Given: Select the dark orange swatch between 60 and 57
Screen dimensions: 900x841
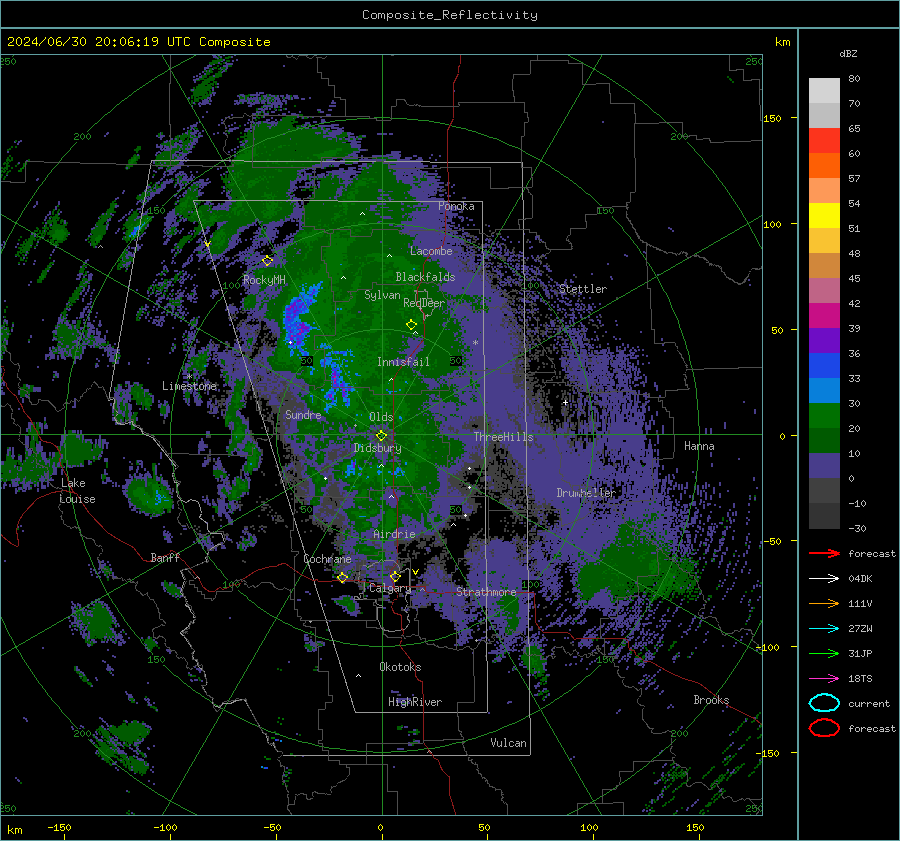Looking at the screenshot, I should [x=824, y=166].
